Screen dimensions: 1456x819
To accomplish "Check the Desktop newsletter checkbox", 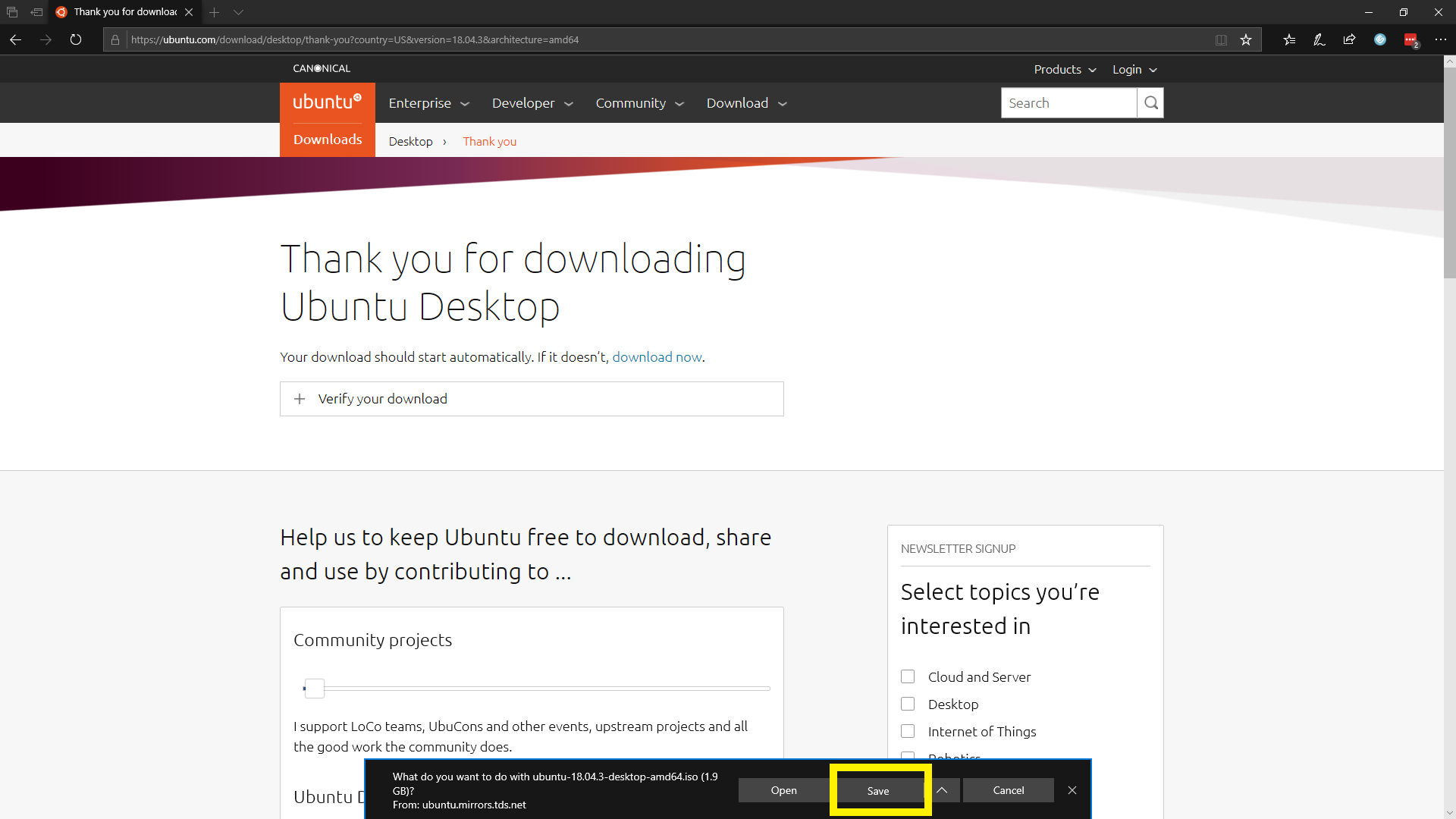I will click(x=908, y=704).
